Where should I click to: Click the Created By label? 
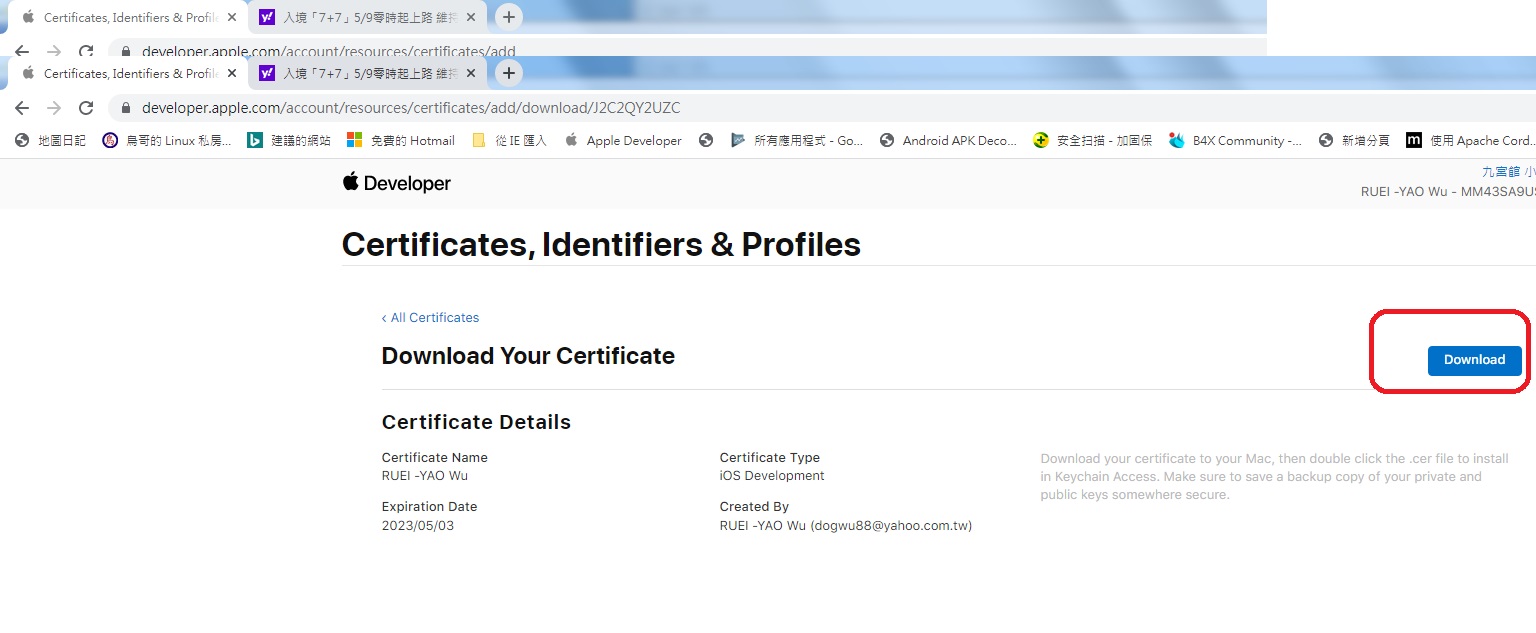755,506
